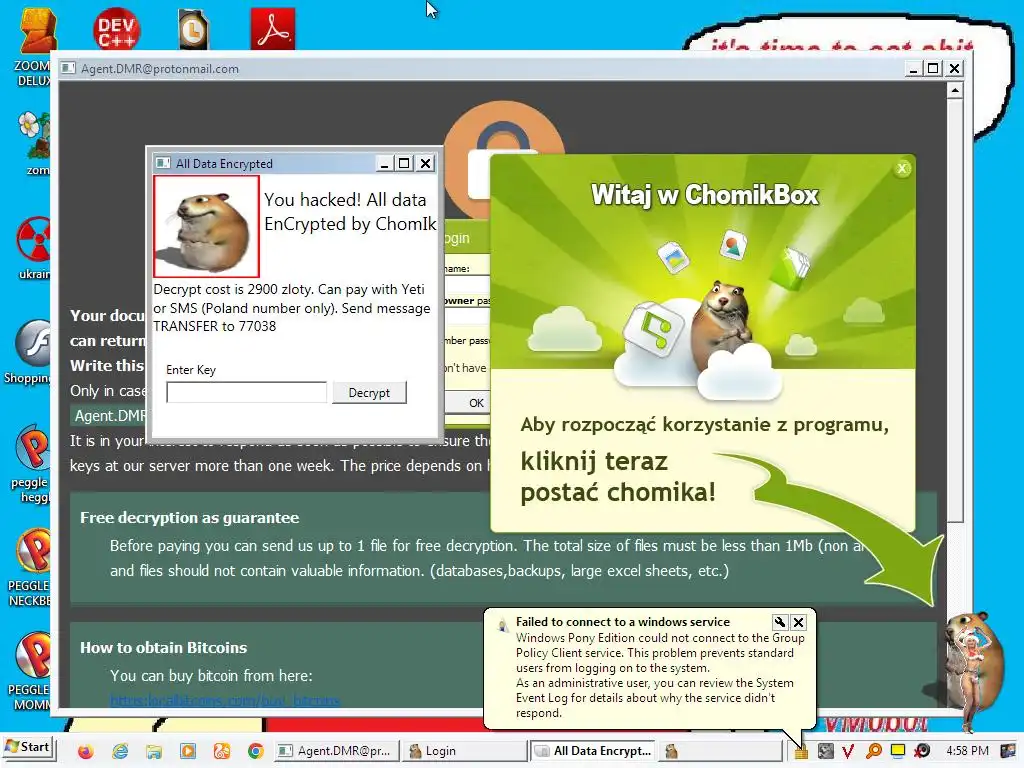Open the Adobe Acrobat desktop icon
This screenshot has width=1024, height=768.
point(273,29)
